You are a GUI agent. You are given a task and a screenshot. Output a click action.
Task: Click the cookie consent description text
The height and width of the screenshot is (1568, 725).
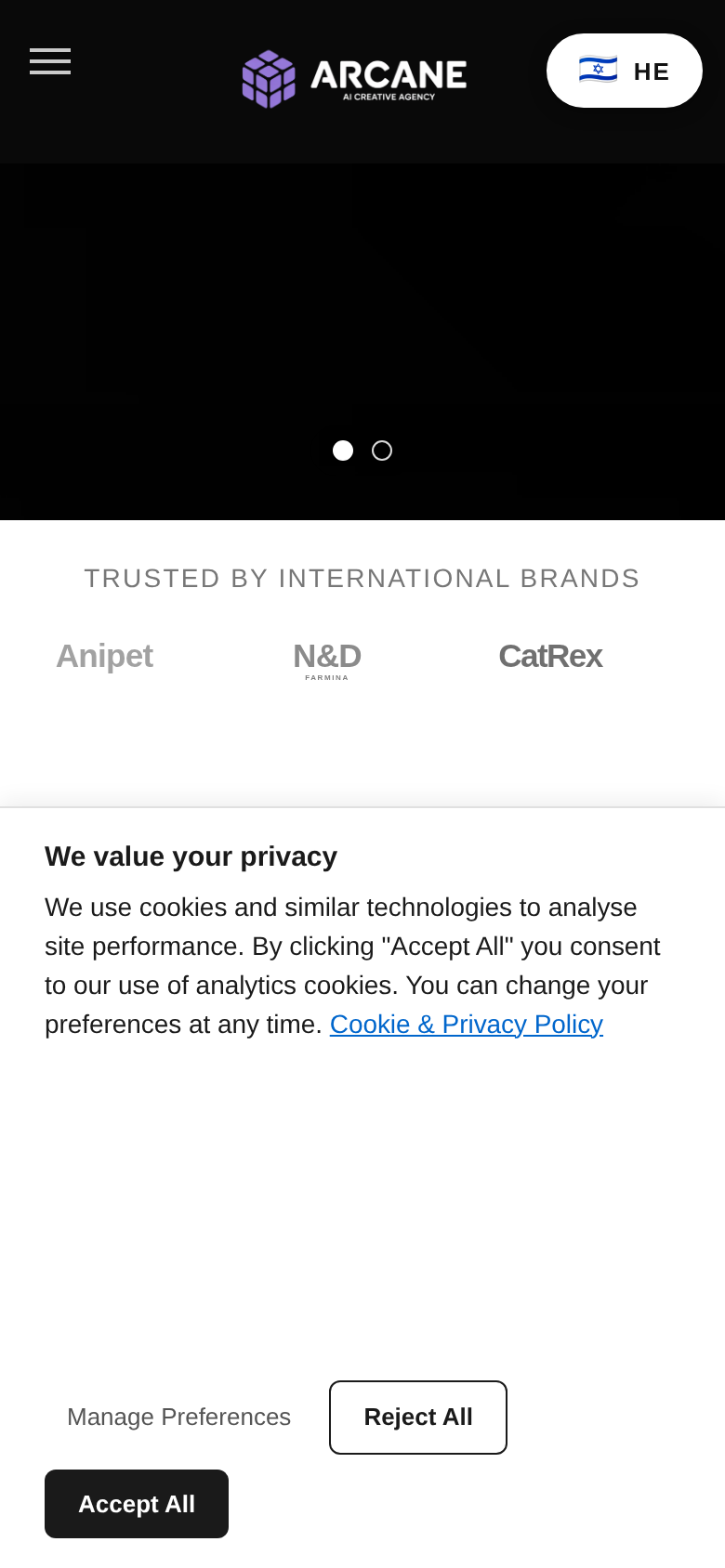(352, 965)
